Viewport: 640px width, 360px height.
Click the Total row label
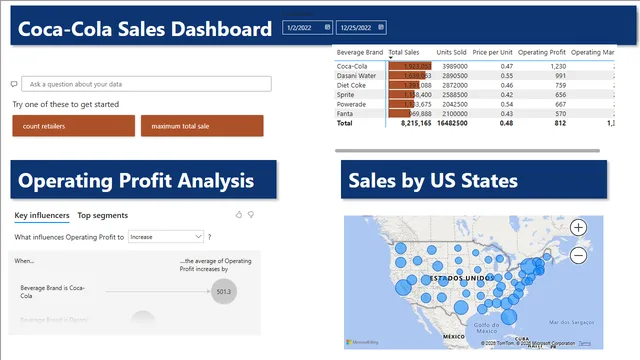click(344, 123)
